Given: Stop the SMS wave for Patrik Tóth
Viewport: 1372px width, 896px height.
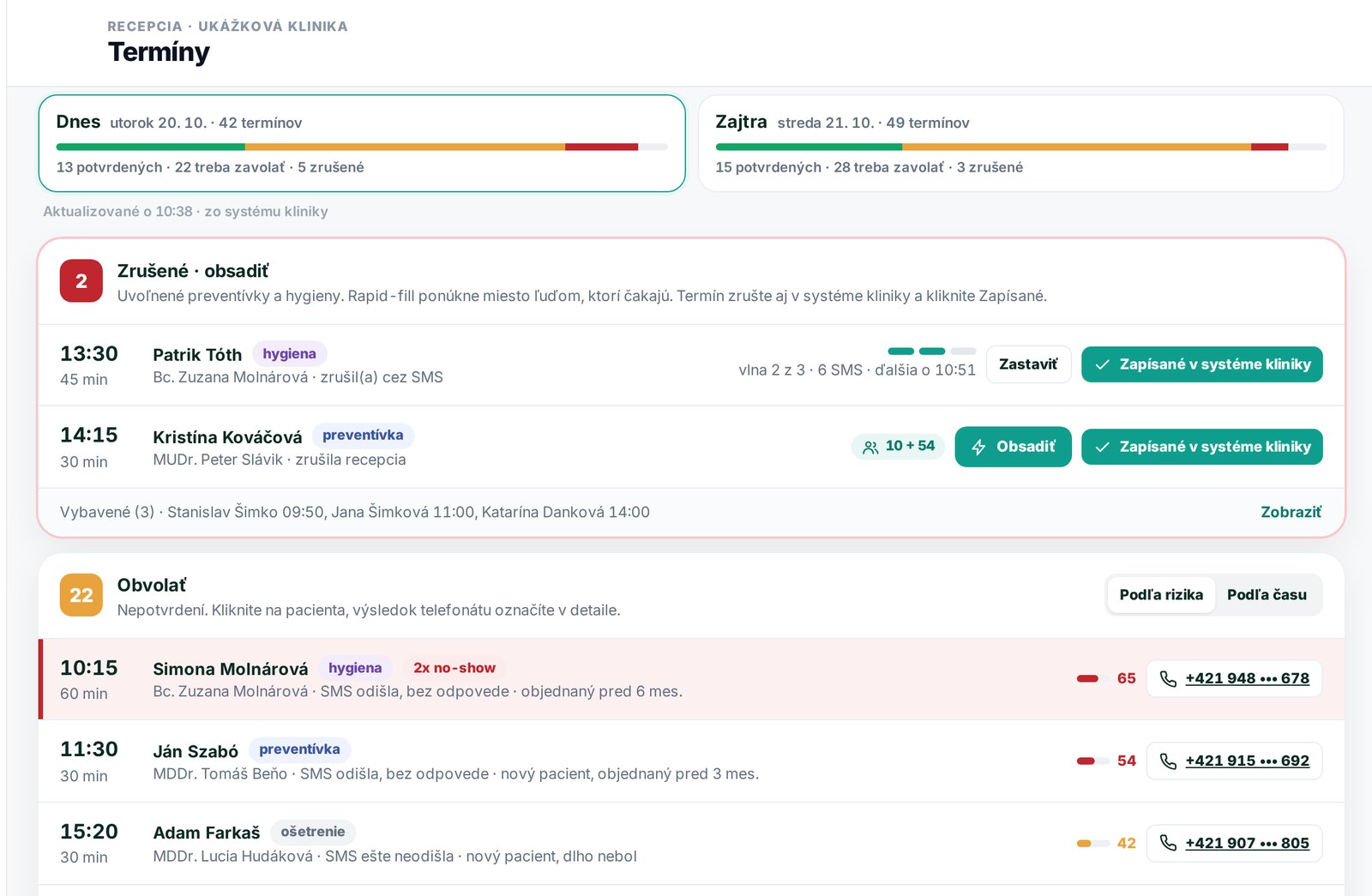Looking at the screenshot, I should pyautogui.click(x=1028, y=364).
